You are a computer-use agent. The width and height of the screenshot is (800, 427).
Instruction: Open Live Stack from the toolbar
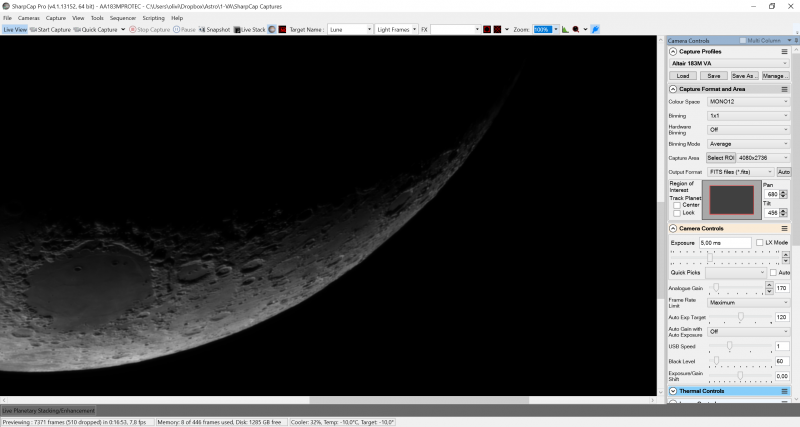(x=250, y=30)
